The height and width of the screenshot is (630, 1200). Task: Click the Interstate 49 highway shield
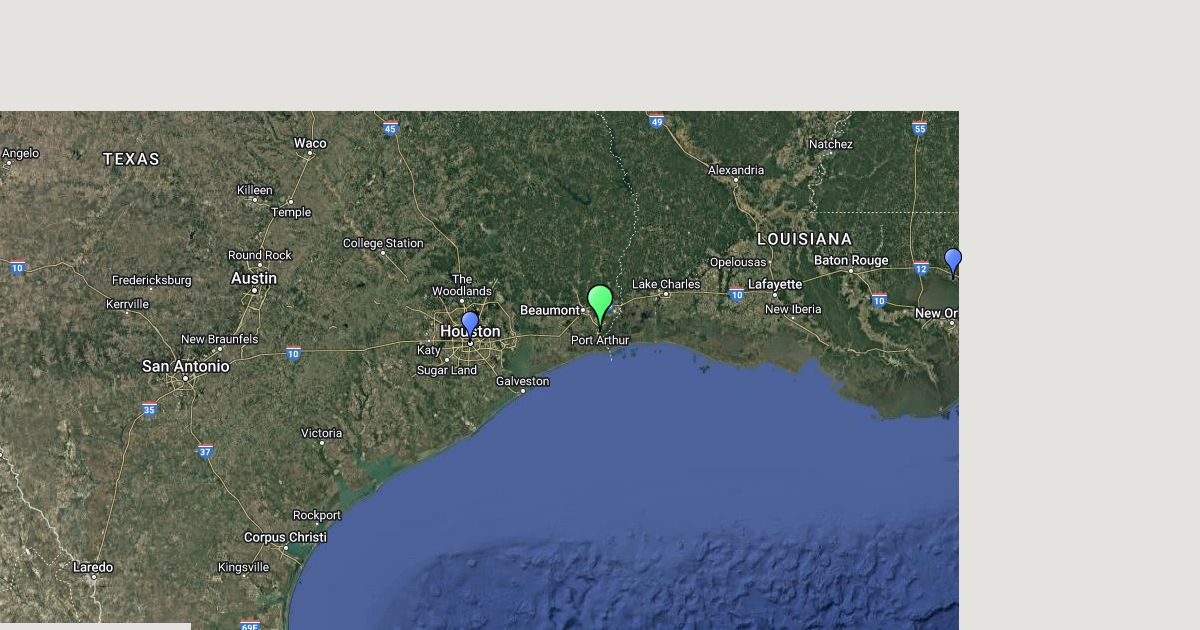click(x=656, y=121)
